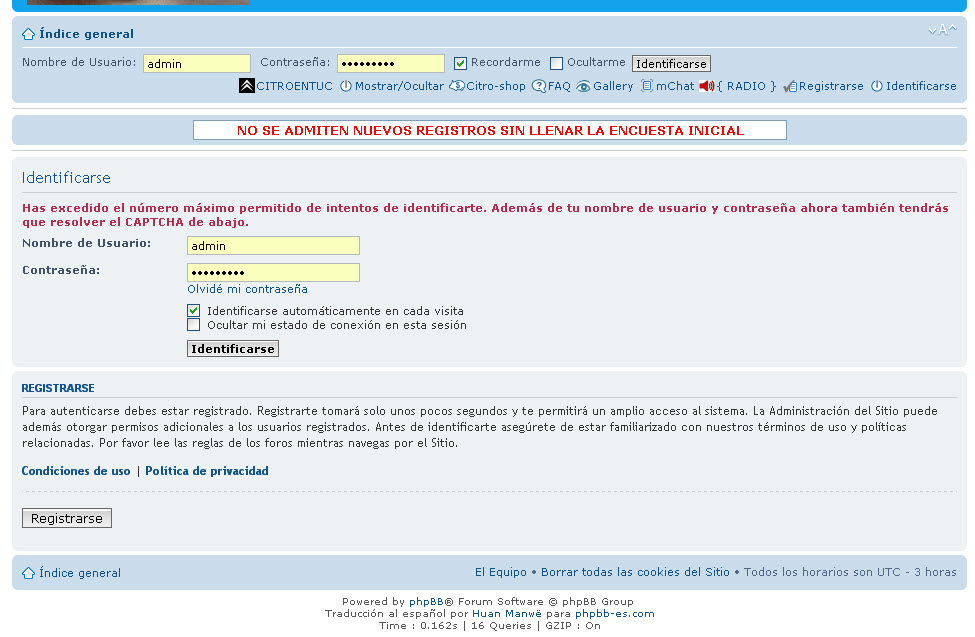
Task: Check the Ocultarme checkbox
Action: 557,63
